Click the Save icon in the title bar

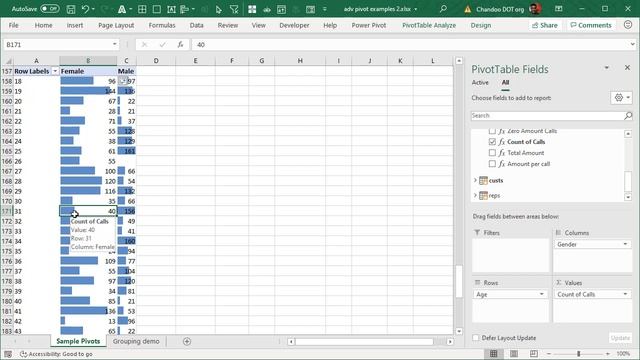coord(71,9)
